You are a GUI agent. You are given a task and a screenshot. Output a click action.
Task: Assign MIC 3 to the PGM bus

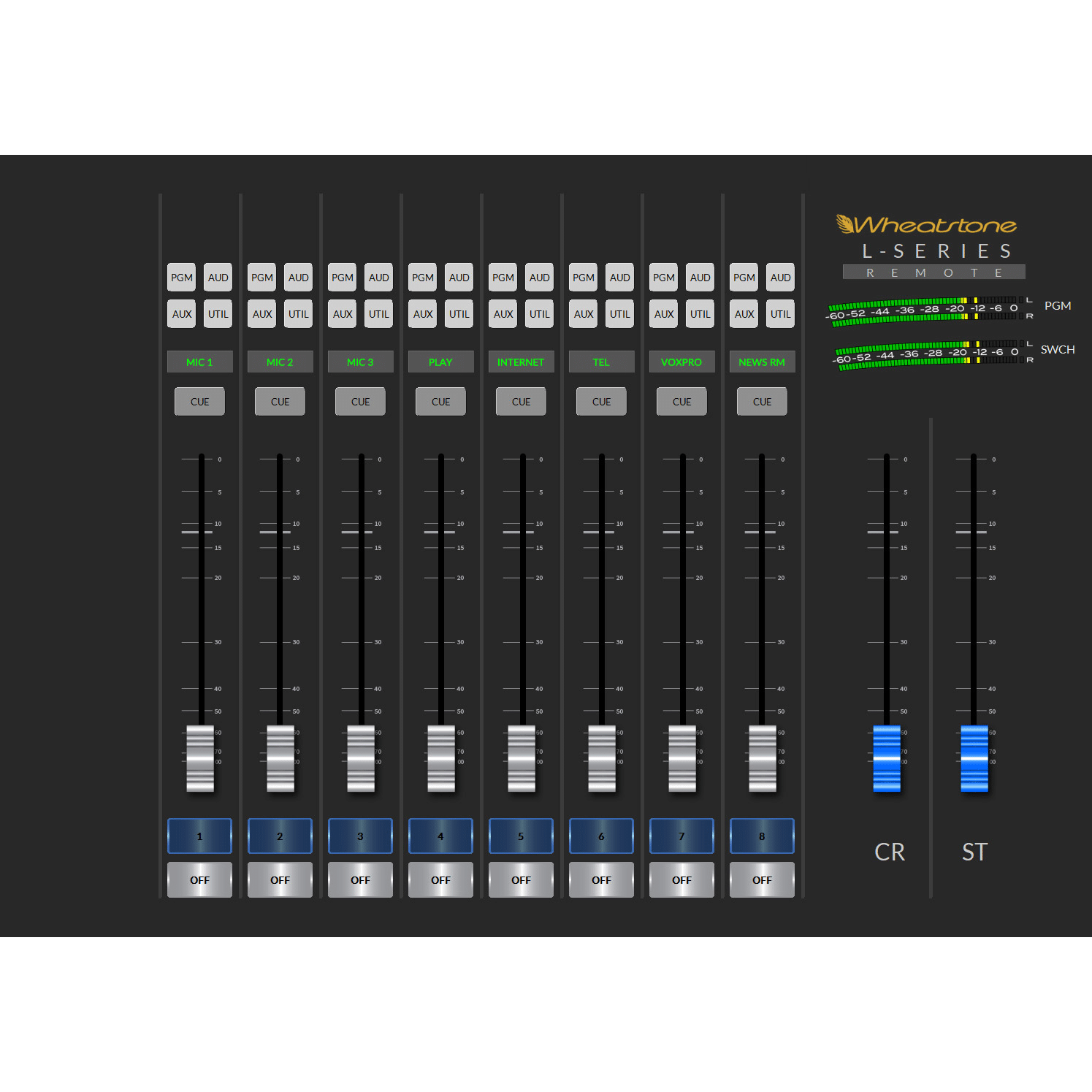pyautogui.click(x=343, y=278)
